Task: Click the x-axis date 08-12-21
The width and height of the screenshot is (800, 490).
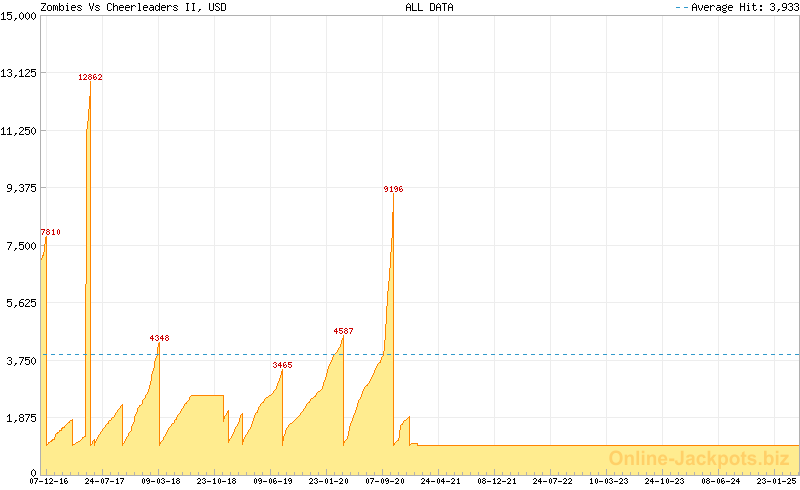Action: (x=496, y=481)
